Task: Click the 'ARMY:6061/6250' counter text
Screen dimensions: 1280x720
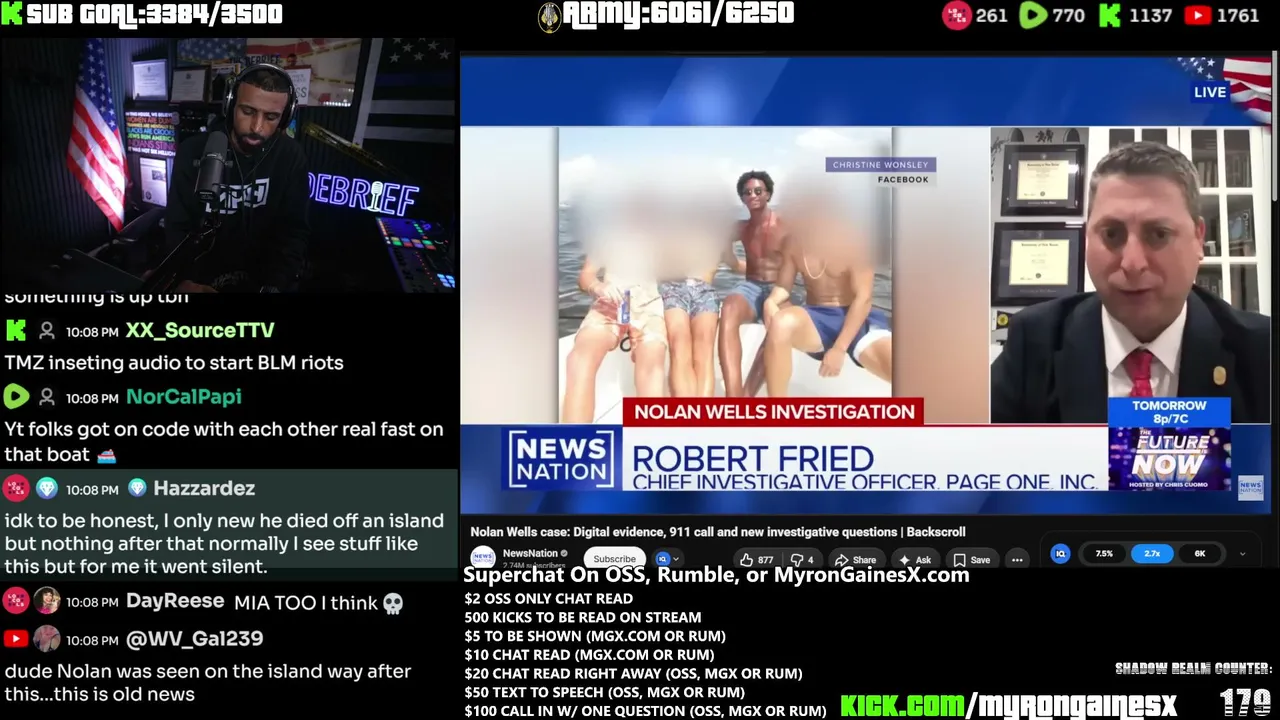Action: tap(678, 14)
